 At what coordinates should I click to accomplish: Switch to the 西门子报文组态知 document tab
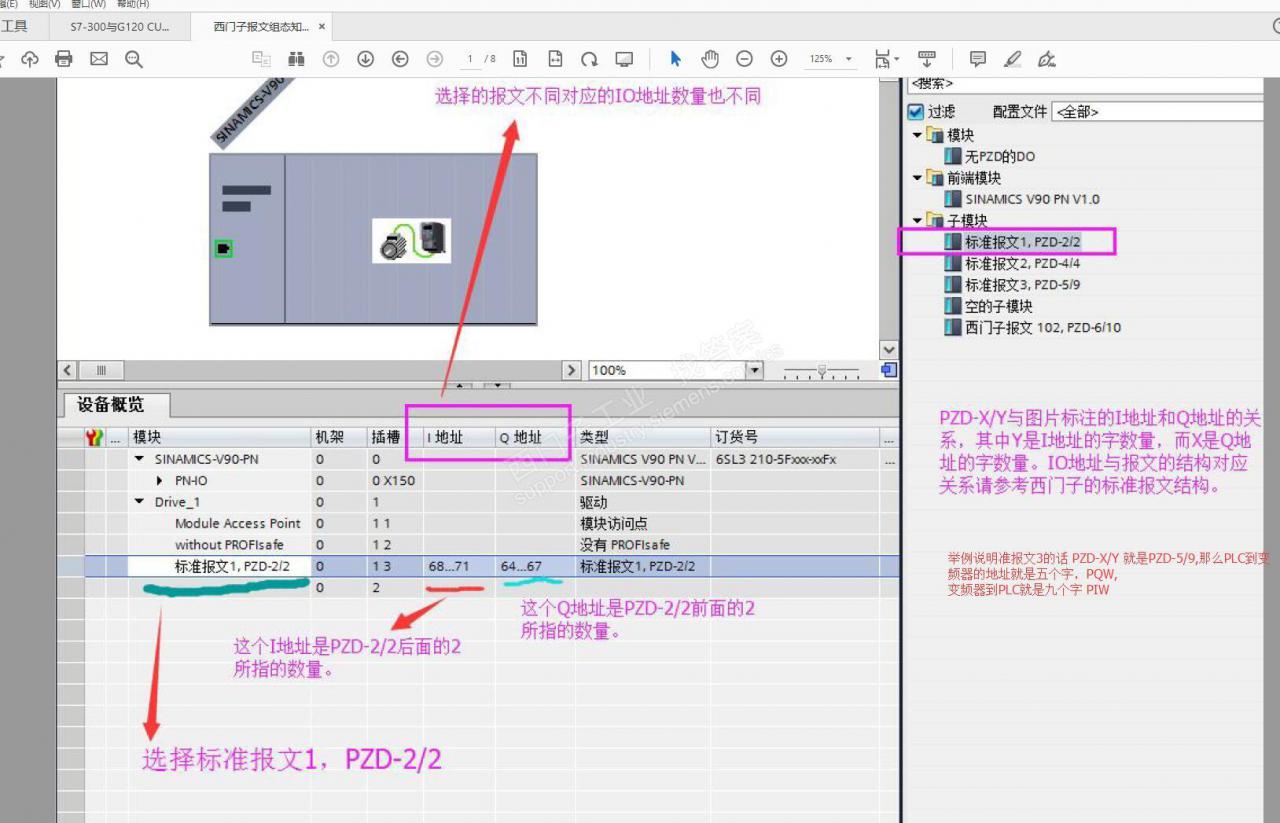[260, 27]
